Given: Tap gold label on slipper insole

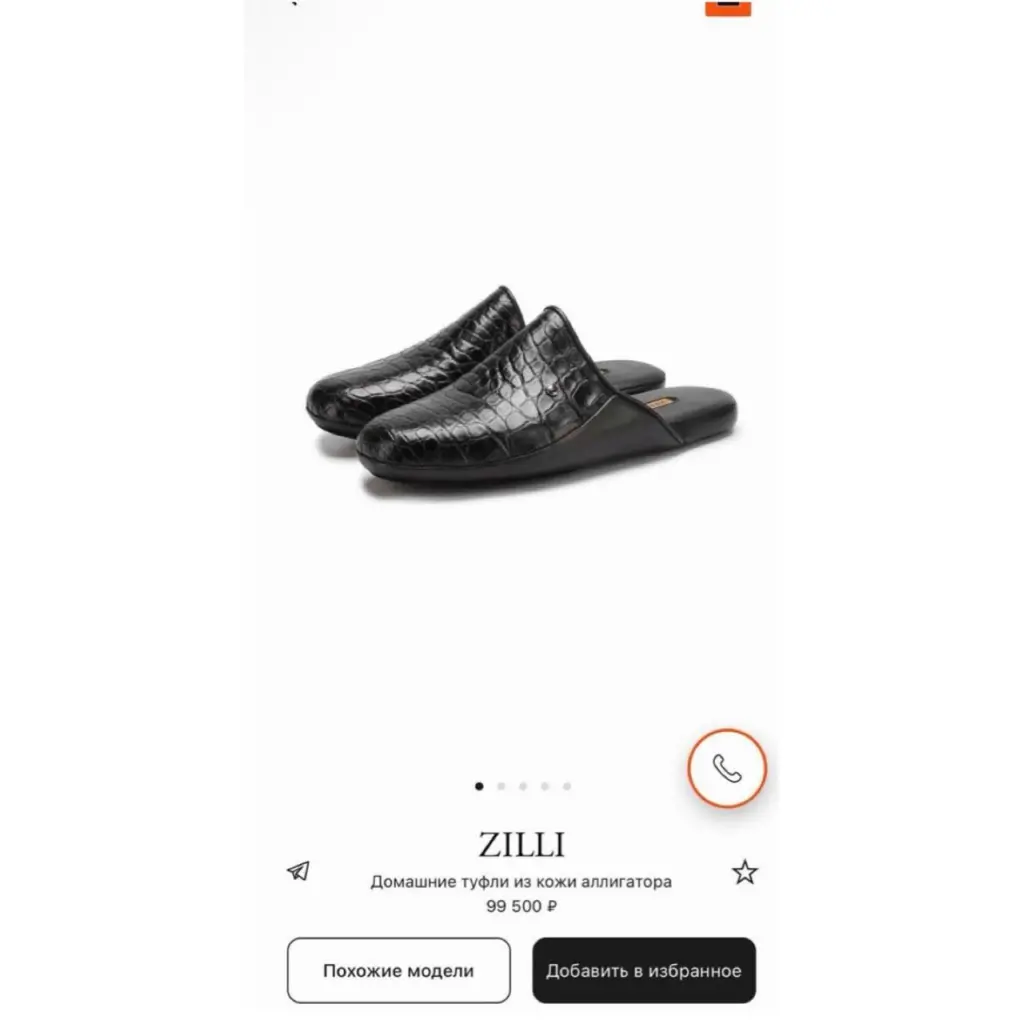Looking at the screenshot, I should pos(660,403).
